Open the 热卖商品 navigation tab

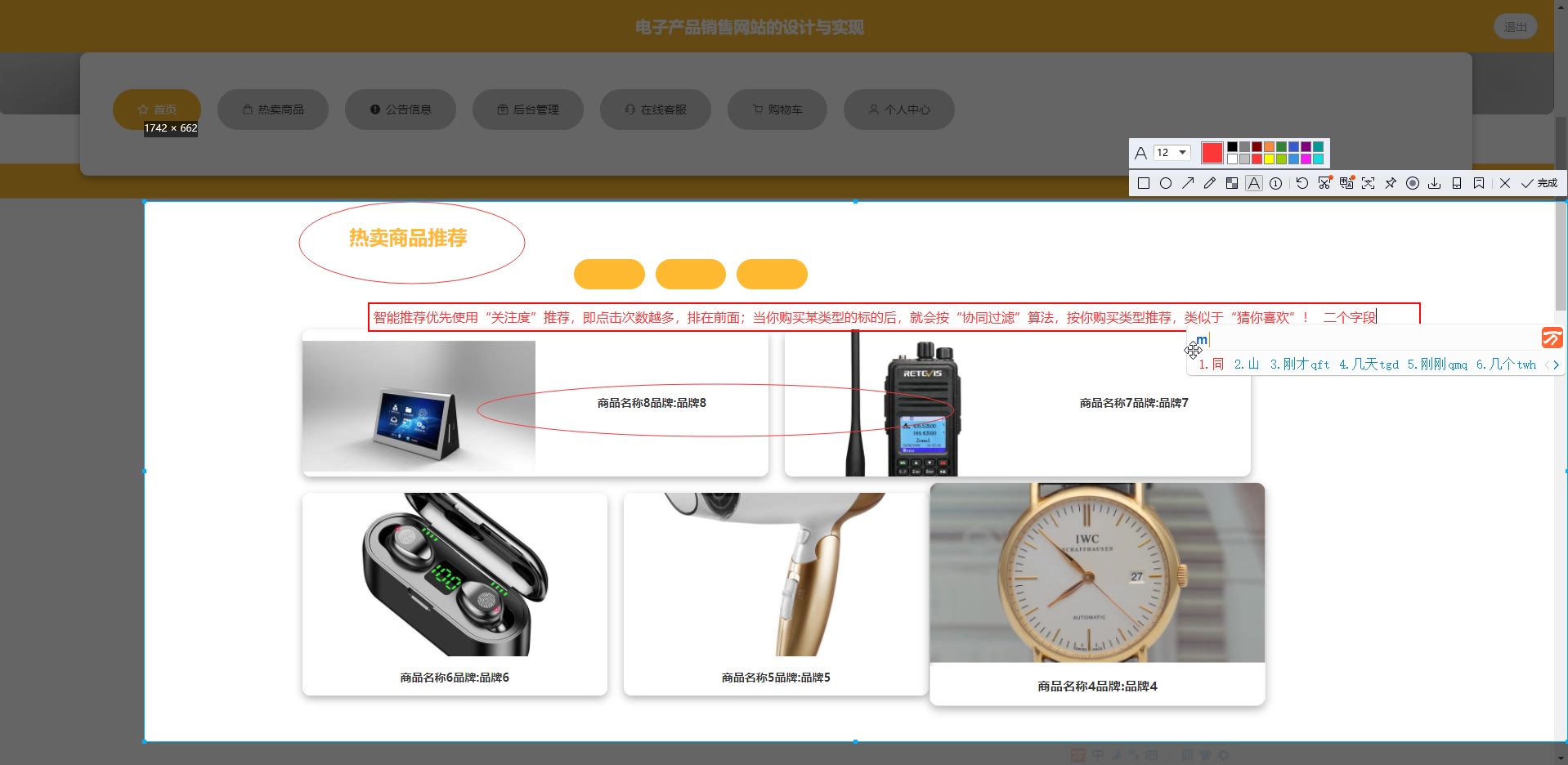coord(273,110)
